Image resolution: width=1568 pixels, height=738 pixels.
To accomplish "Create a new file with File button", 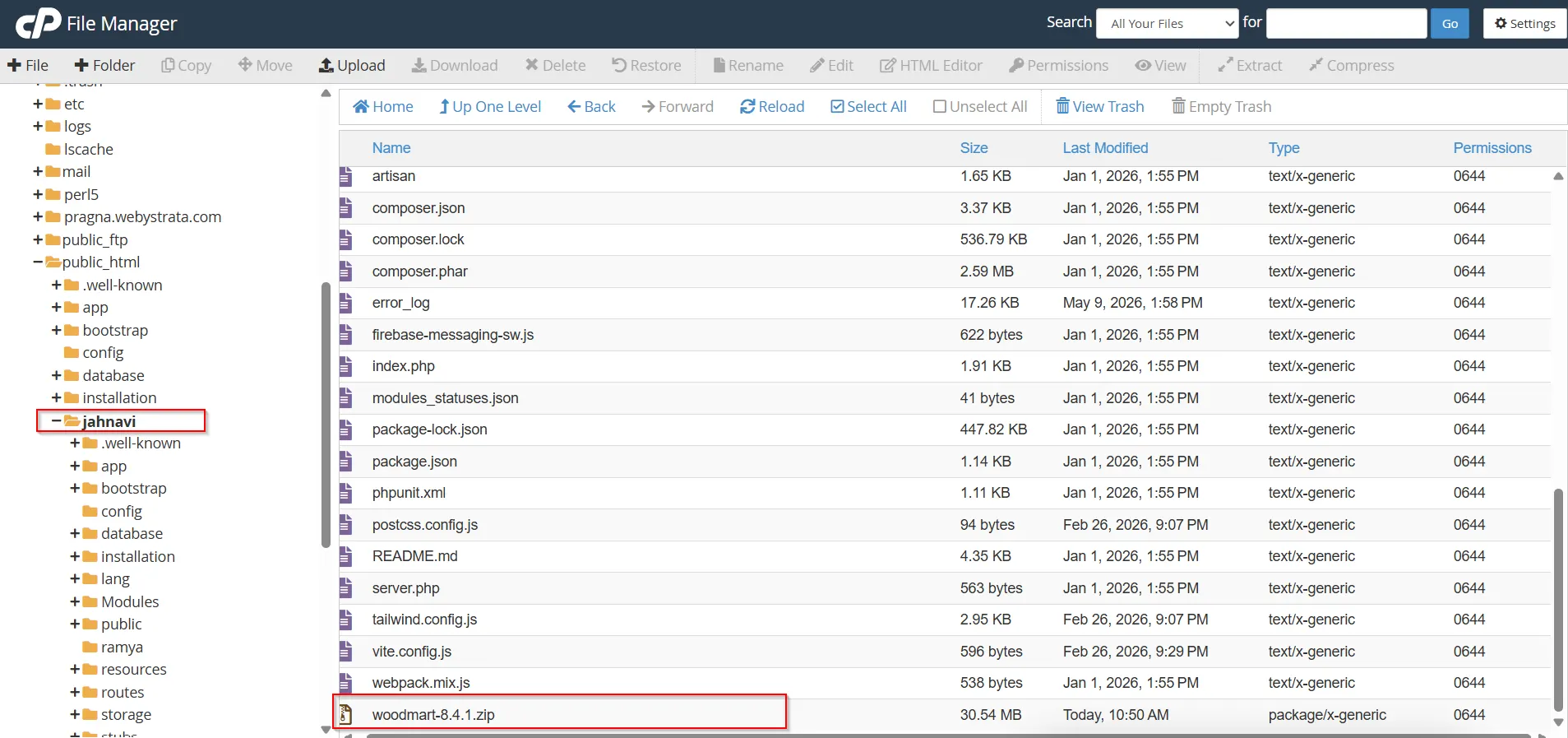I will [28, 65].
